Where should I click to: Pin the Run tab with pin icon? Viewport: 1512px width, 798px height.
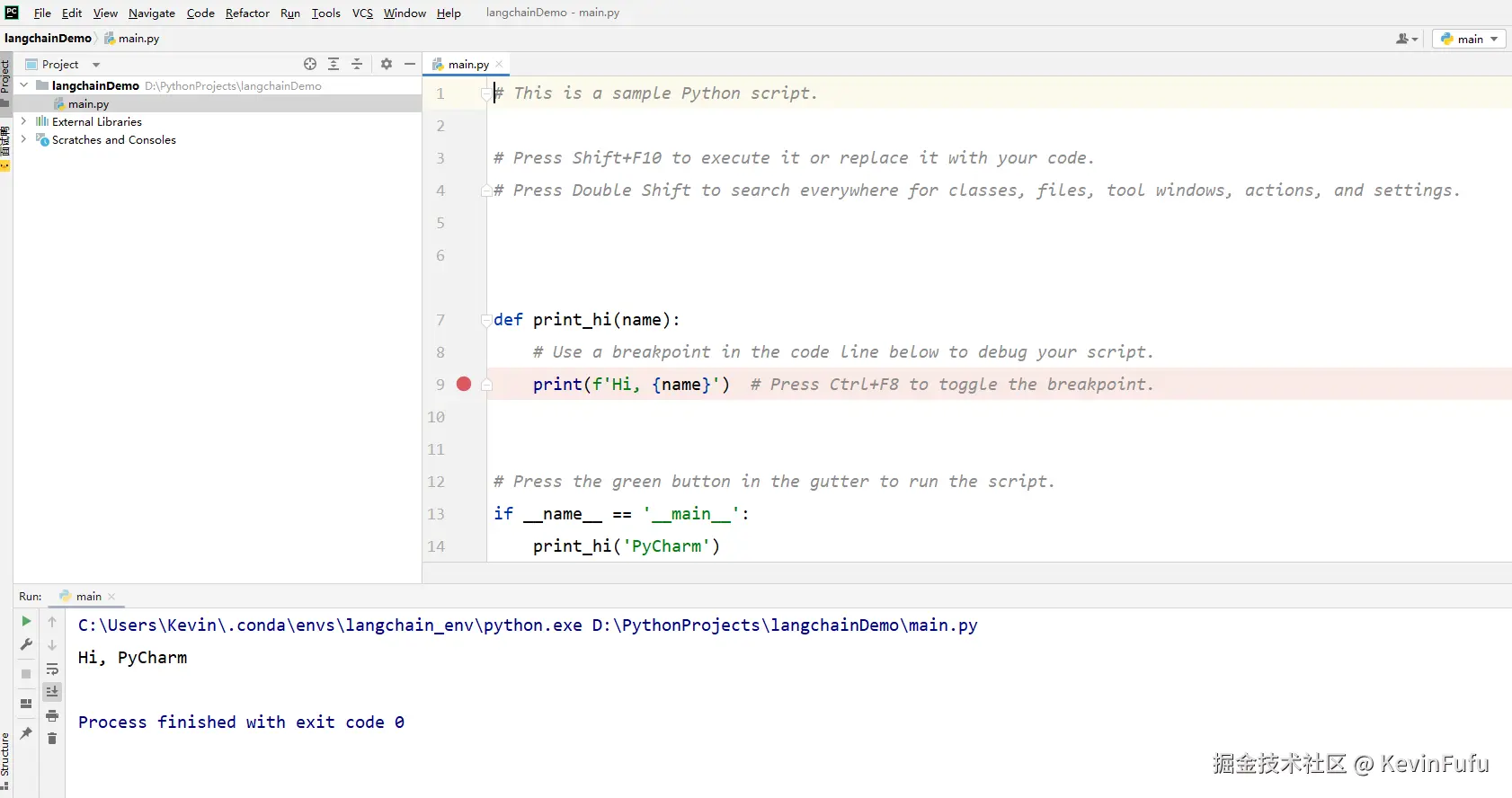coord(26,733)
